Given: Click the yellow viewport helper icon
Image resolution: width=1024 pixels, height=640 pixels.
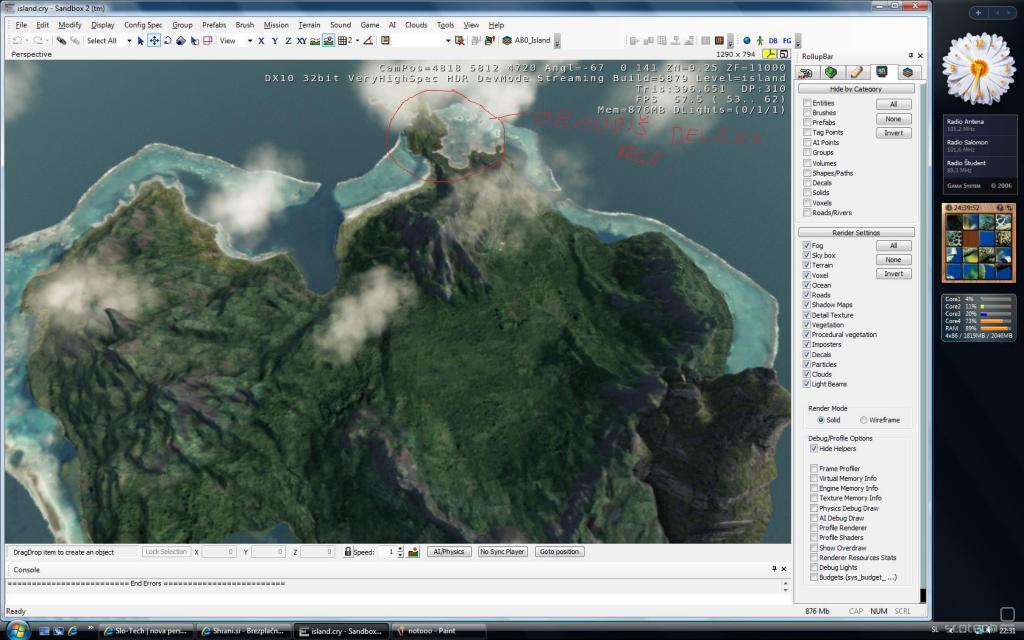Looking at the screenshot, I should (771, 54).
